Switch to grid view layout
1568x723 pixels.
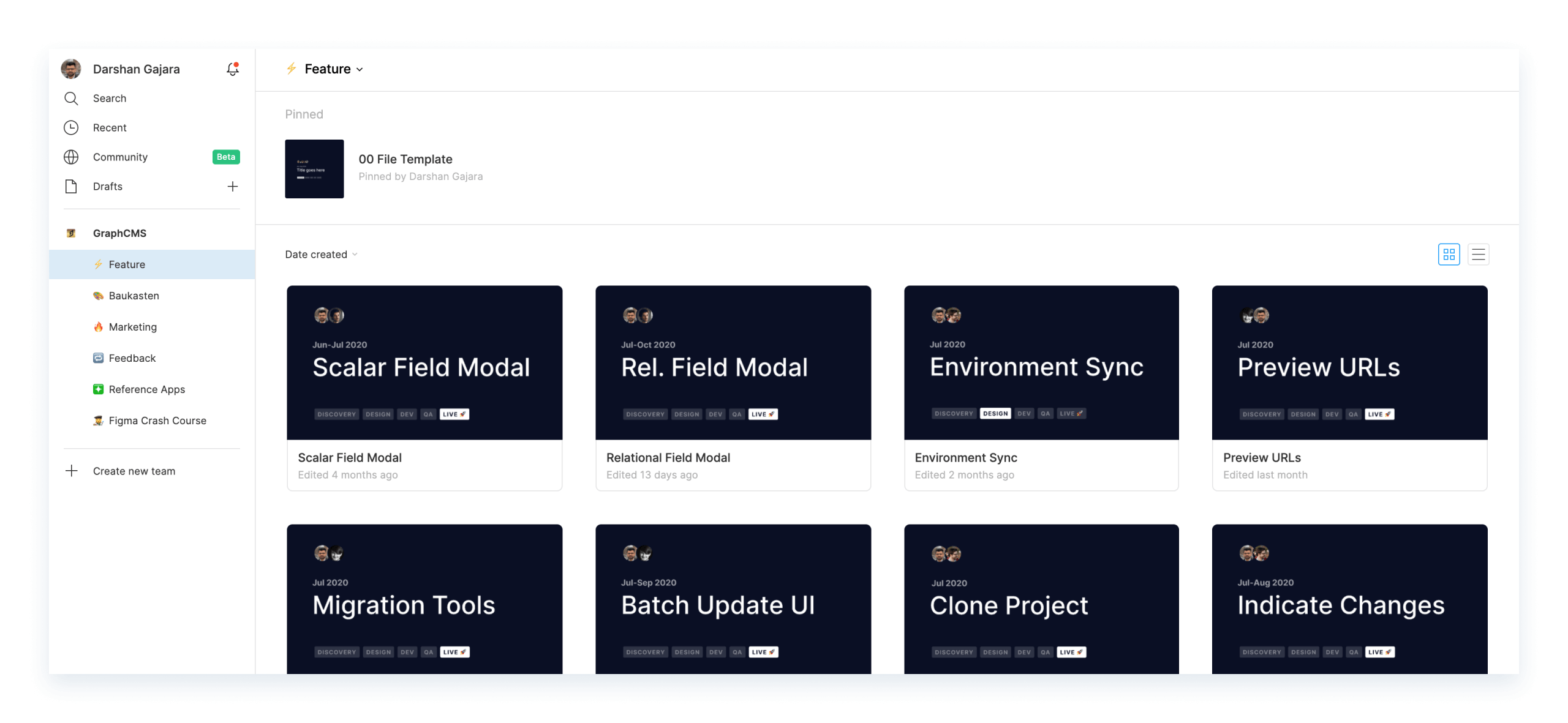1449,254
